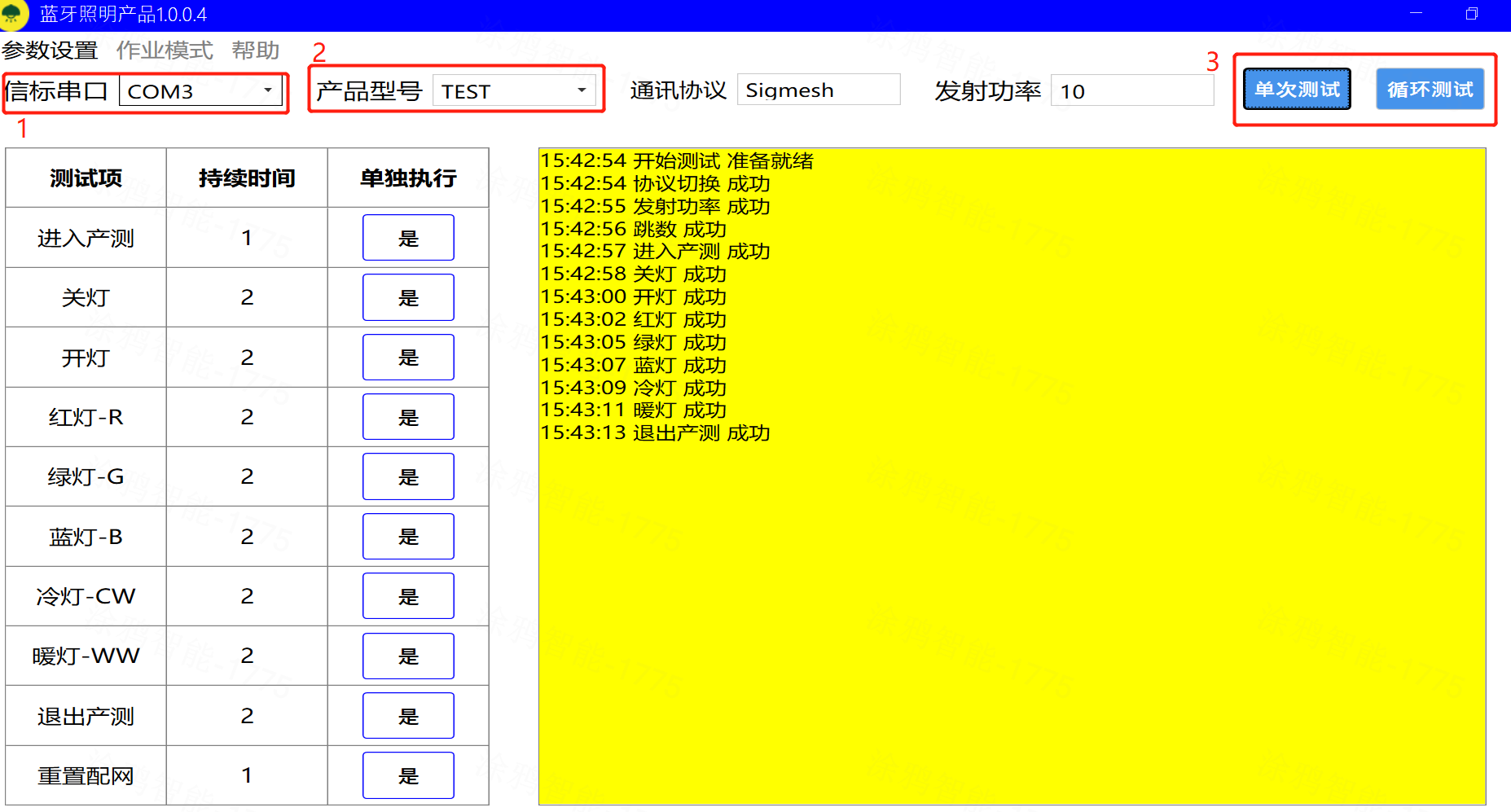Click duration value 2 for 冷灯-CW
Image resolution: width=1511 pixels, height=812 pixels.
(x=247, y=596)
